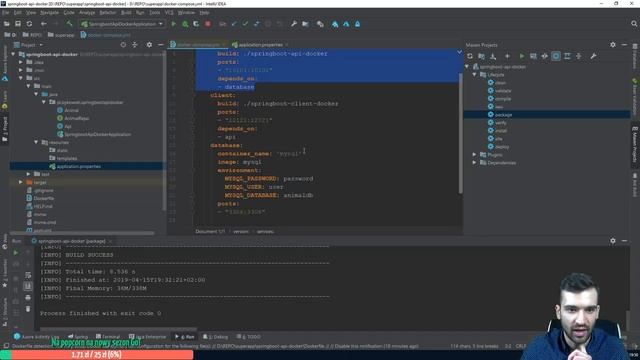Rerun the build in Run panel
Viewport: 640px width, 360px height.
16,253
